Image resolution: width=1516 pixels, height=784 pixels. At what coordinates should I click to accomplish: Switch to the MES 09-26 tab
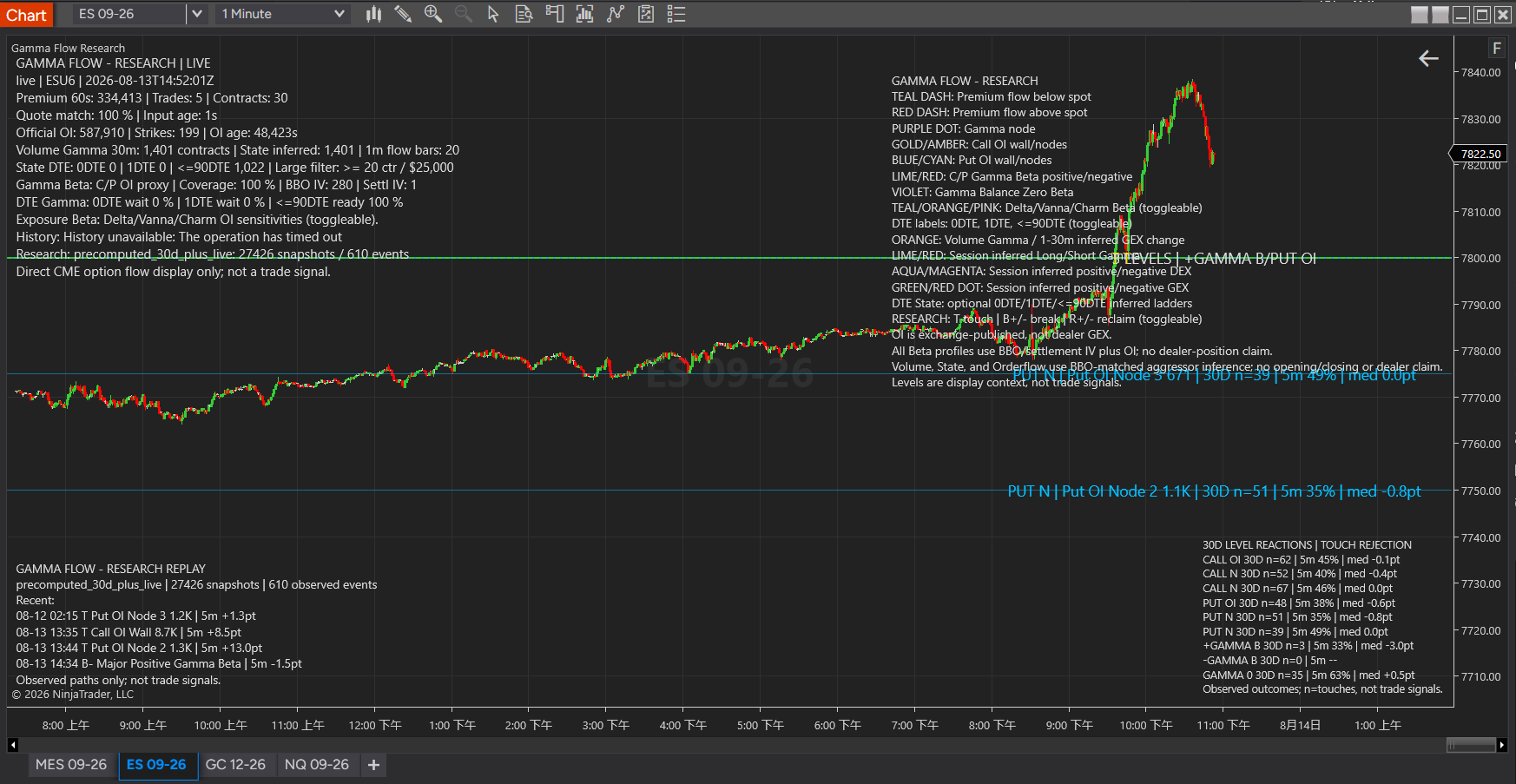[71, 765]
